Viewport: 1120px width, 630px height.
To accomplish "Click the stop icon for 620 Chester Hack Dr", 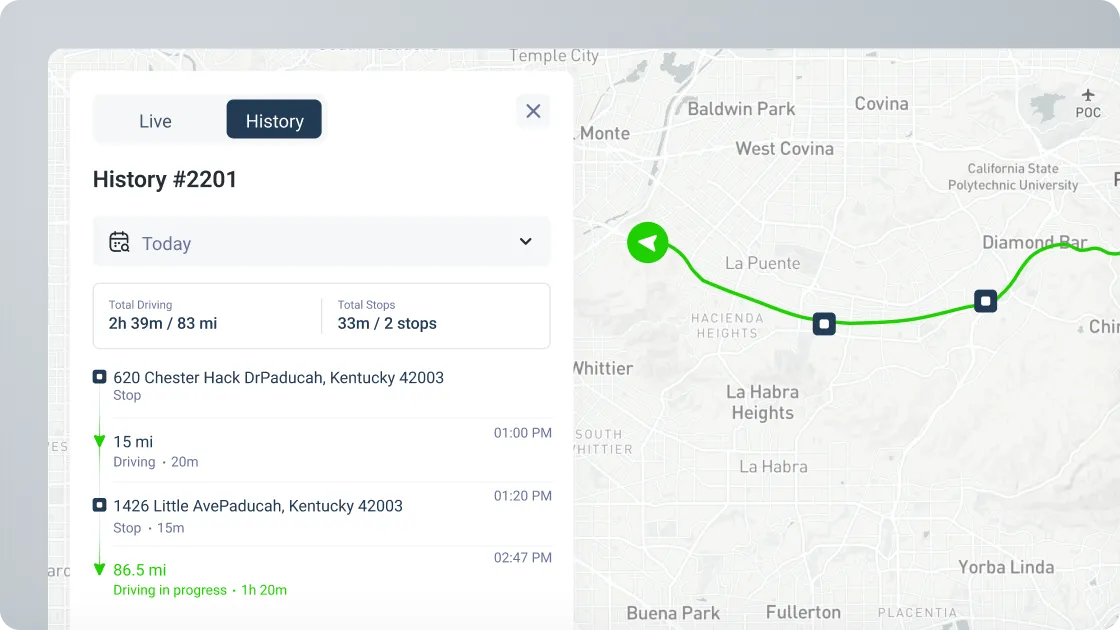I will click(x=99, y=377).
